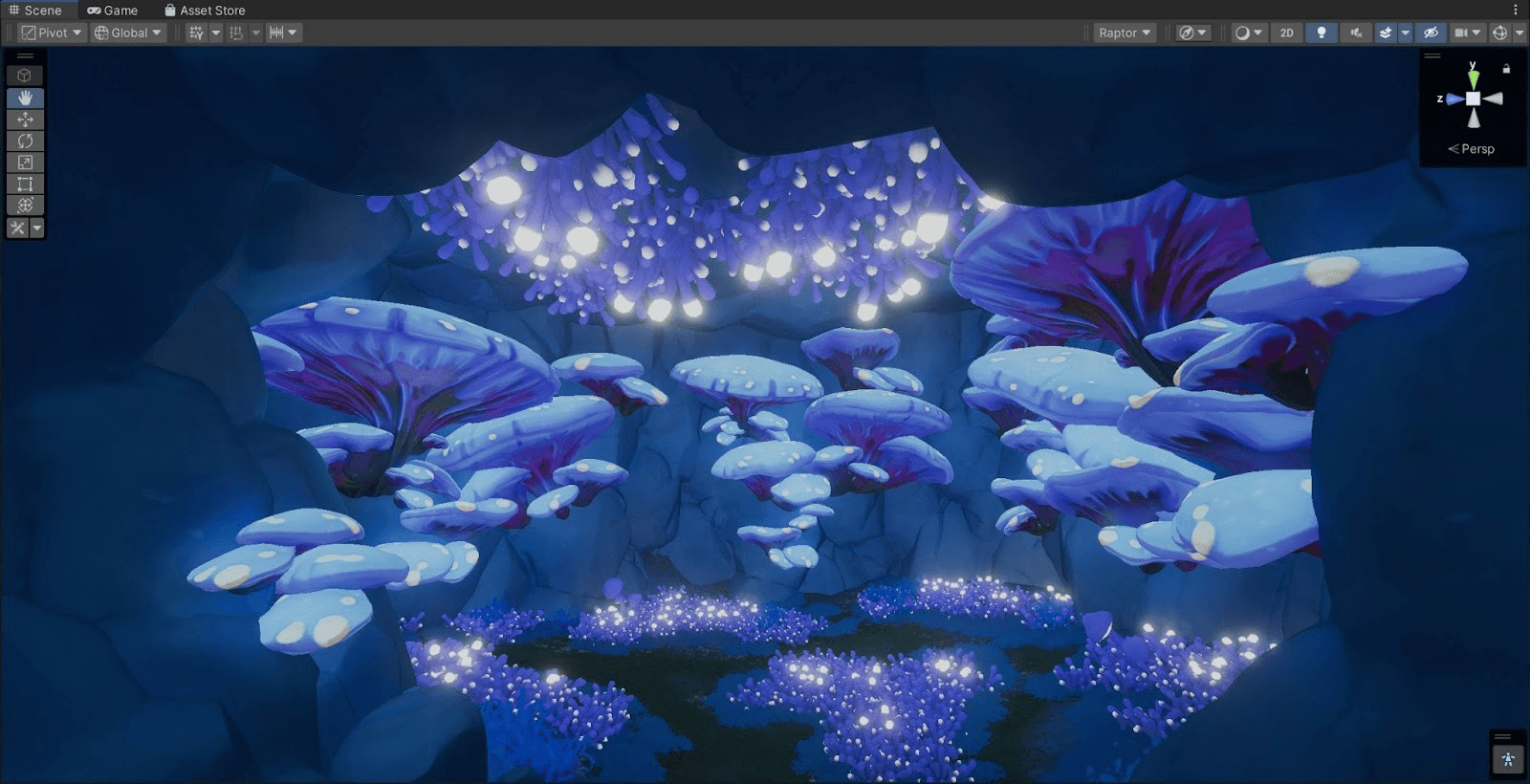
Task: Click the green Y axis gizmo cone
Action: 1474,76
